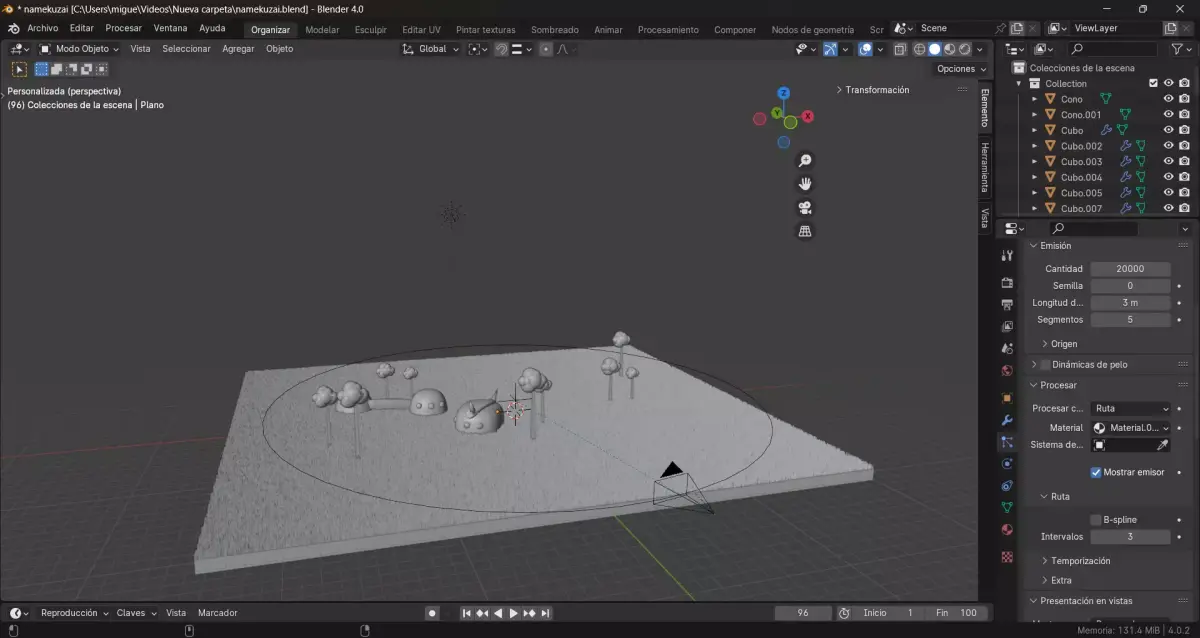Viewport: 1200px width, 638px height.
Task: Open the Procesar como Ruta dropdown
Action: click(x=1130, y=408)
